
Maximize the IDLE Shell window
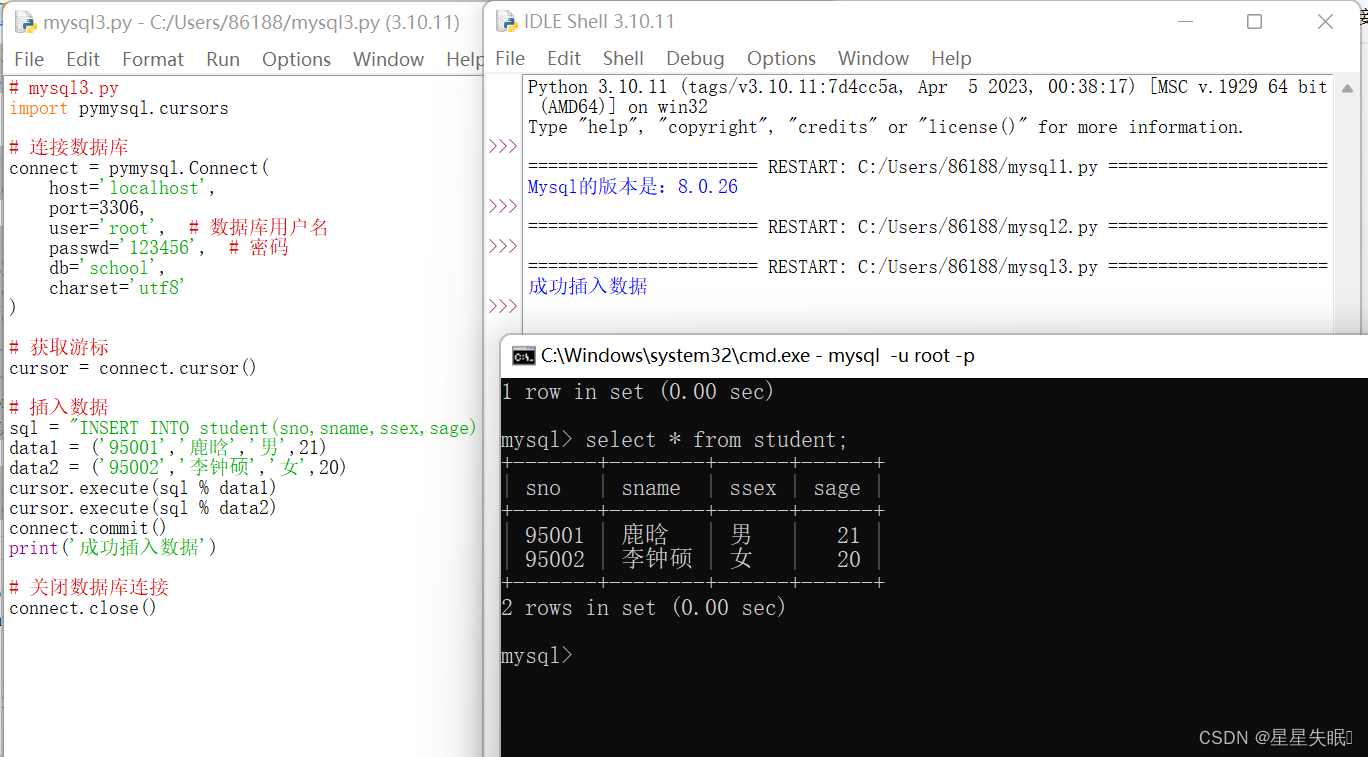pos(1254,20)
